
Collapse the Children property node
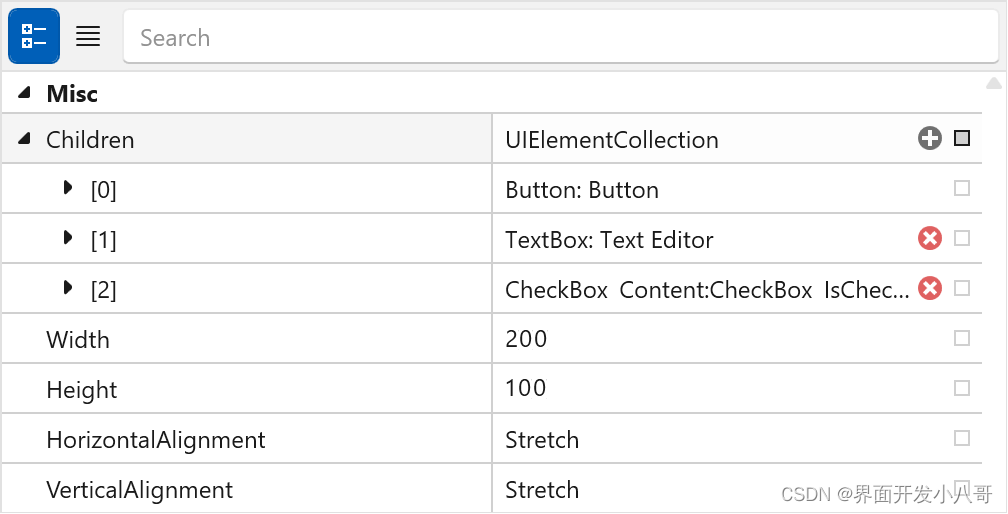[x=24, y=139]
